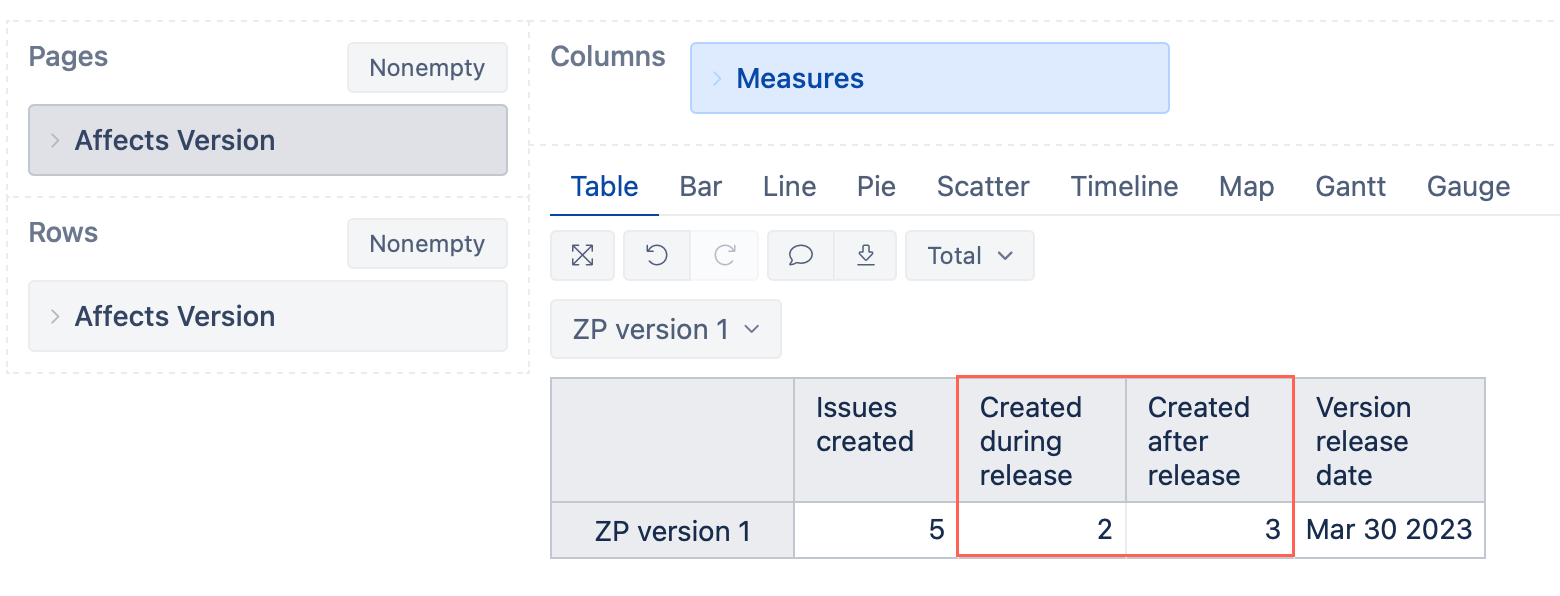Expand the Measures dimension chevron
This screenshot has width=1560, height=596.
coord(717,79)
